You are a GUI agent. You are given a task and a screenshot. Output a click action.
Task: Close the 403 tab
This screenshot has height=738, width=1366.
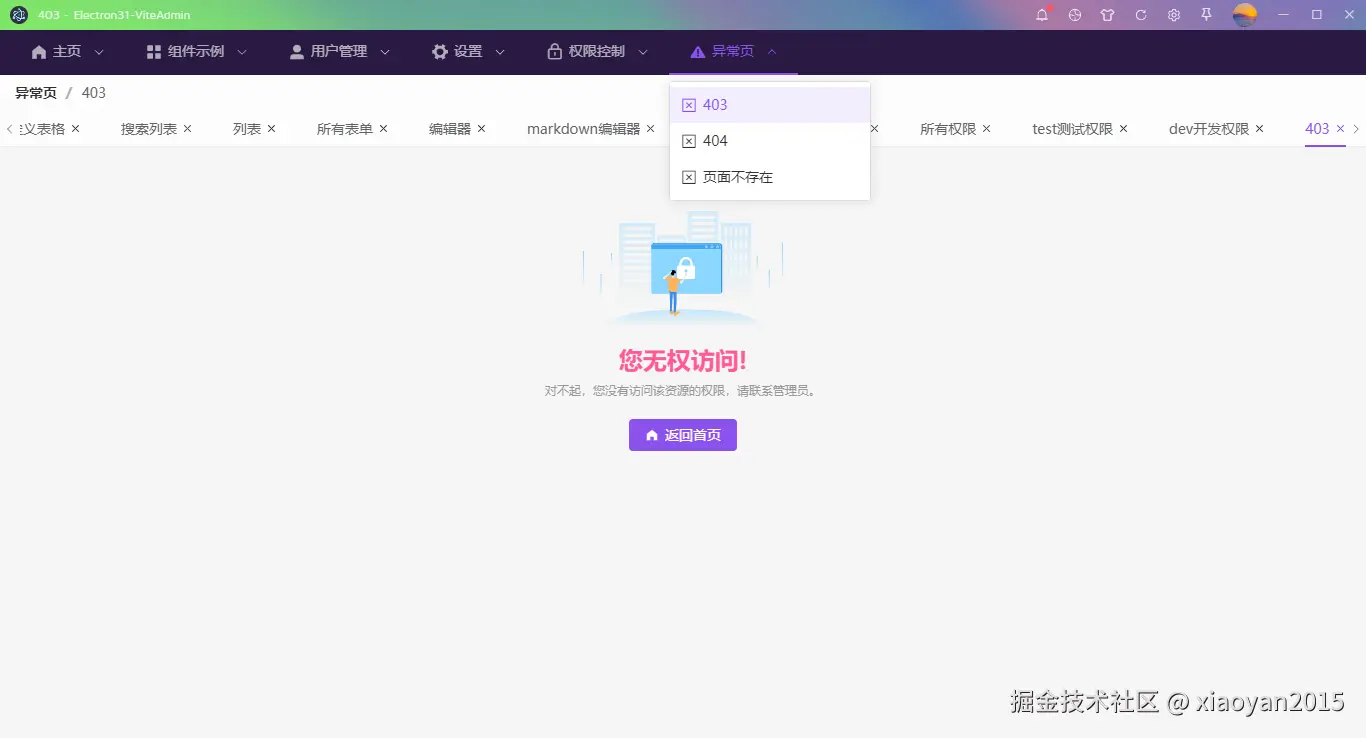coord(1340,129)
